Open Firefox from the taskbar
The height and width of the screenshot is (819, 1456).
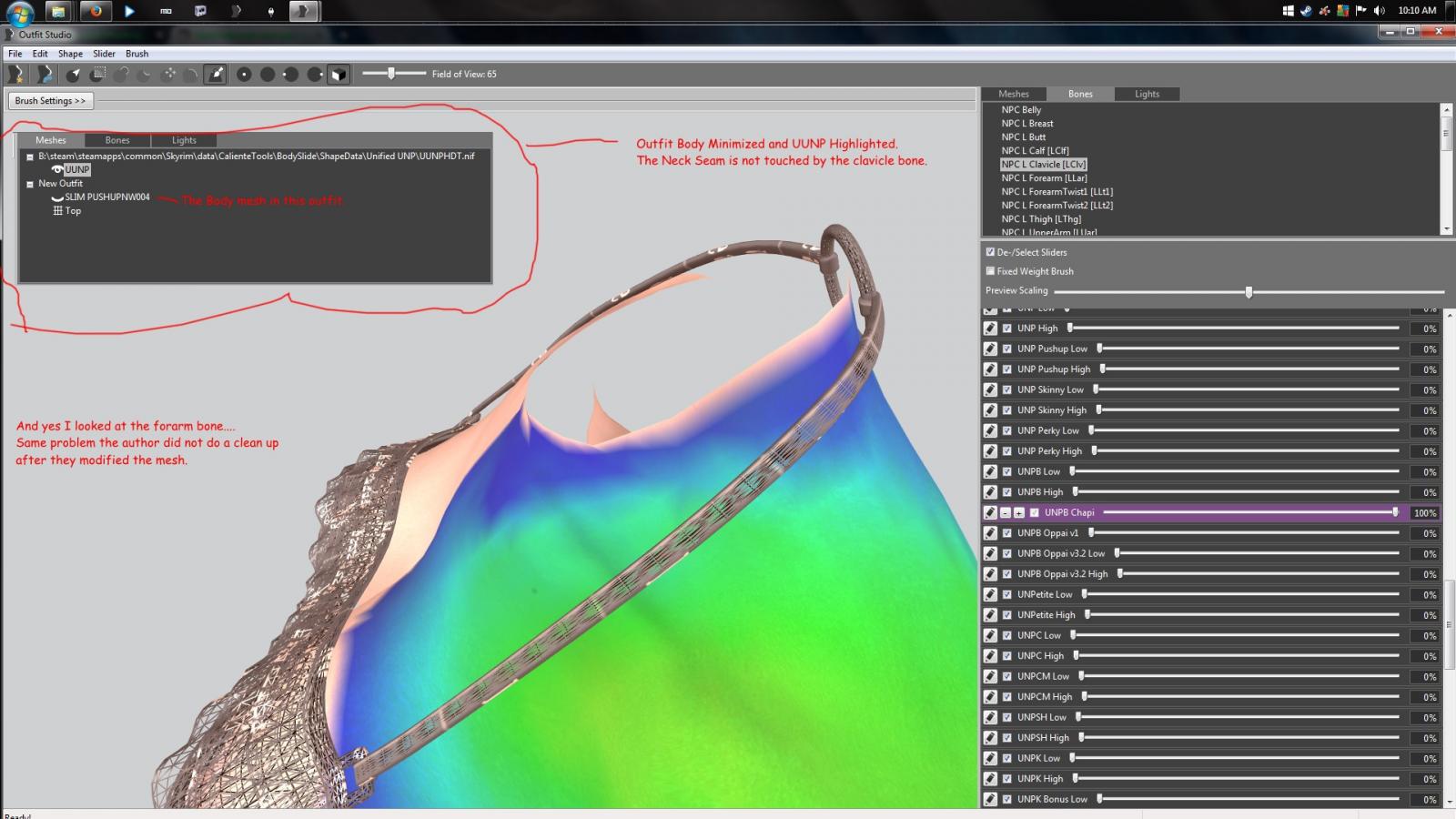point(95,11)
